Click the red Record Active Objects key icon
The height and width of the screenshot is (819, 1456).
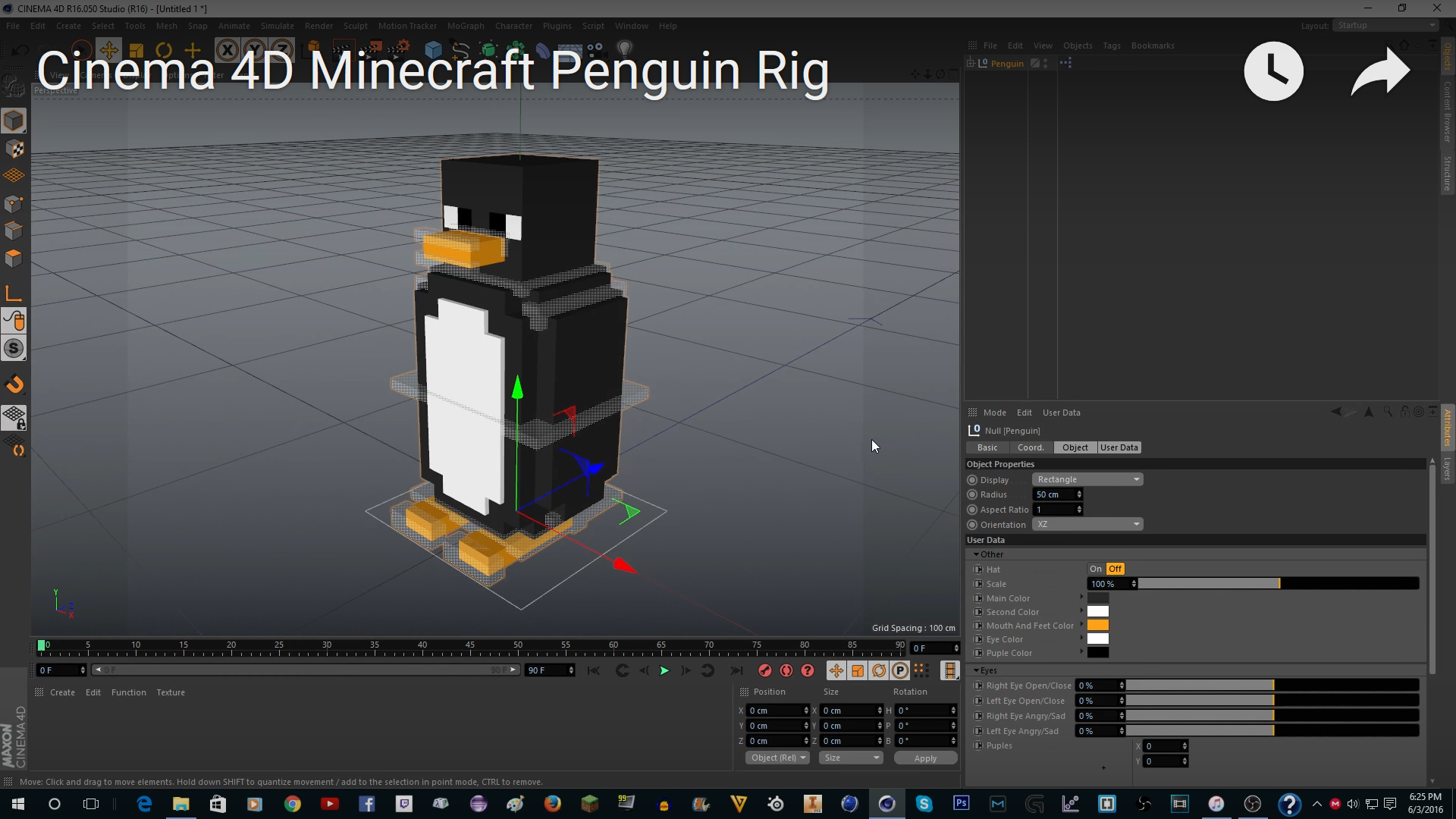pyautogui.click(x=765, y=670)
